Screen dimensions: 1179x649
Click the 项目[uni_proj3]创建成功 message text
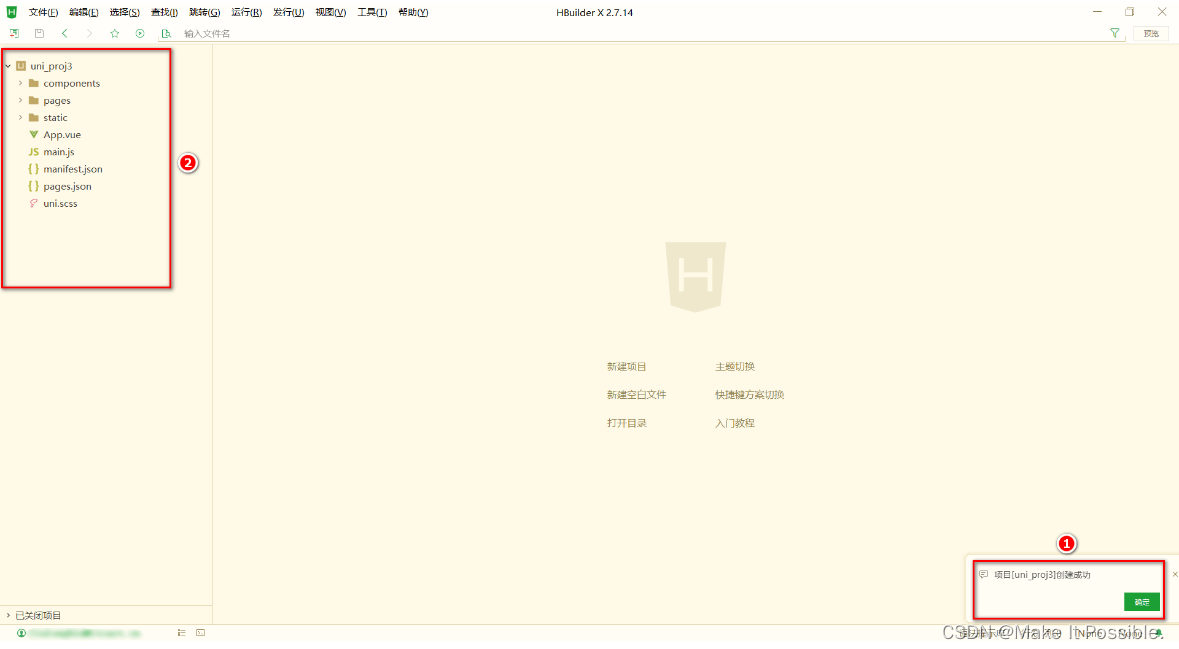(x=1042, y=575)
